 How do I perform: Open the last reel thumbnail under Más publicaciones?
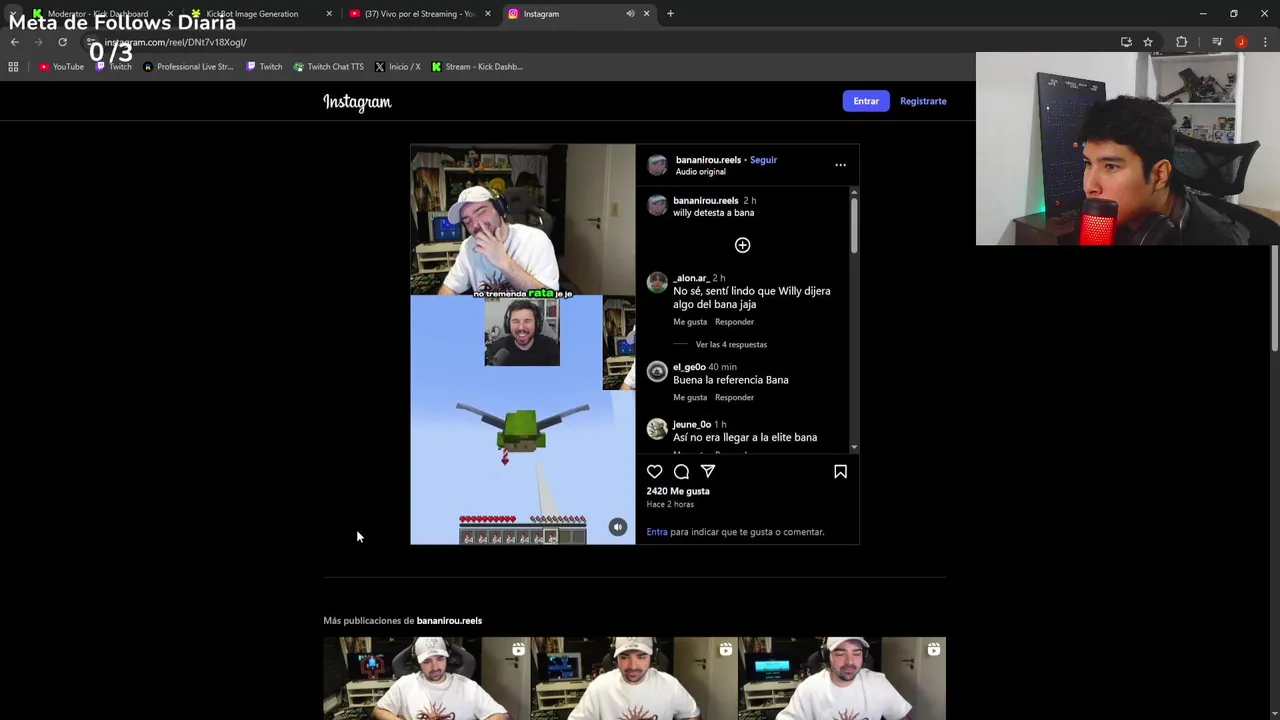click(842, 678)
